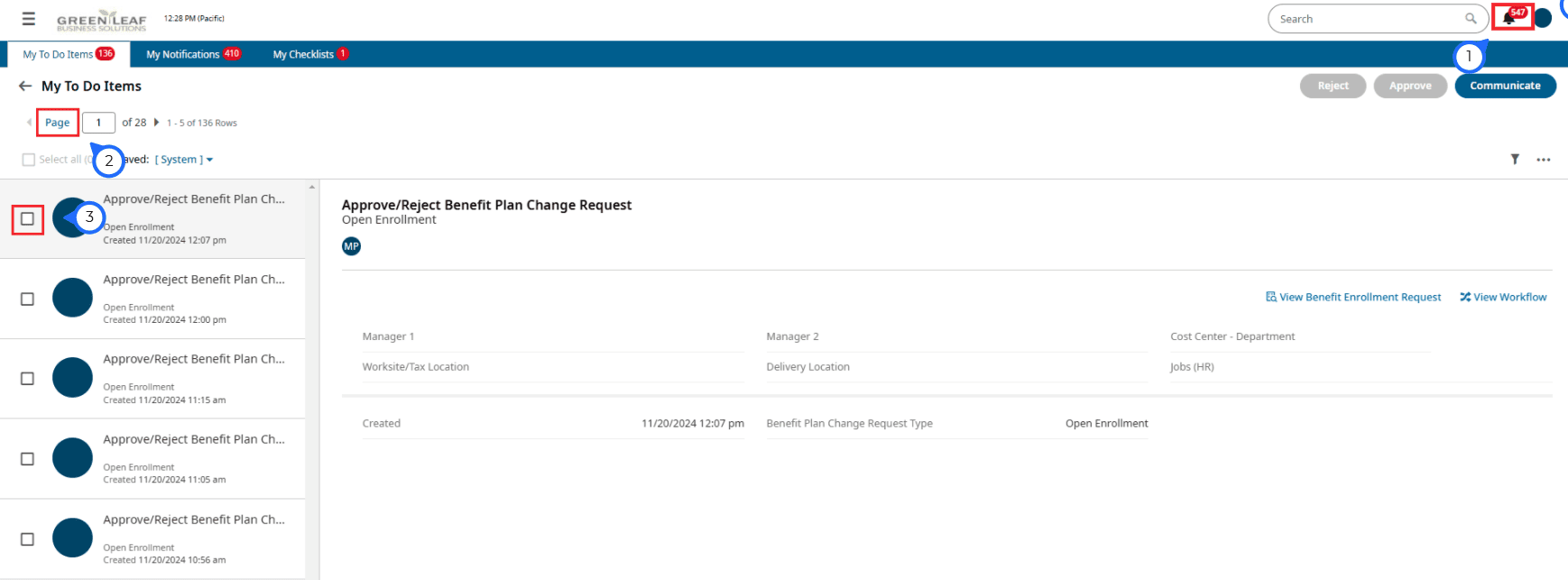Check the item created 11:15 am
Viewport: 1568px width, 580px height.
pyautogui.click(x=28, y=379)
